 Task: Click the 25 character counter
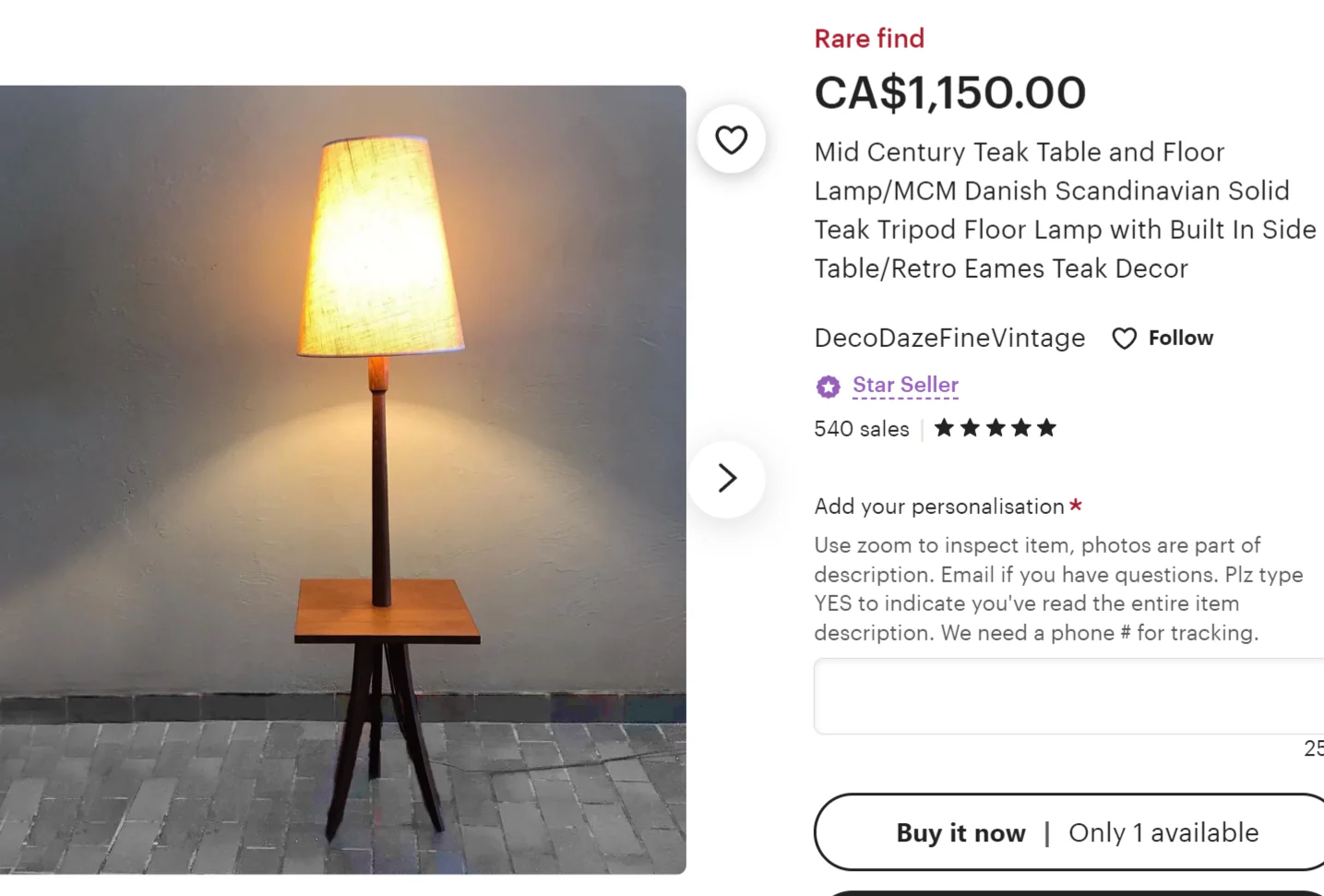pyautogui.click(x=1314, y=749)
